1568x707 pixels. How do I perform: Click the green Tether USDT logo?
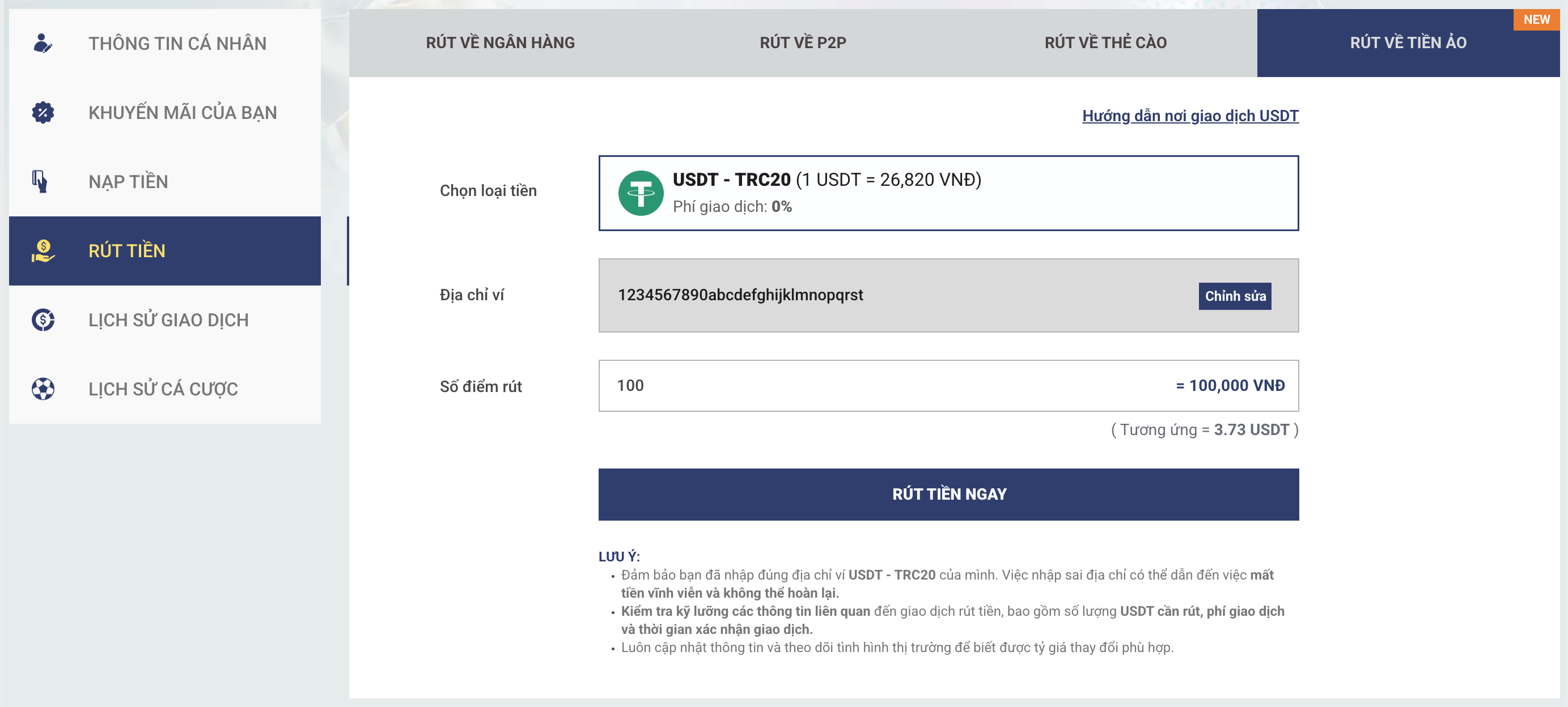click(x=641, y=193)
